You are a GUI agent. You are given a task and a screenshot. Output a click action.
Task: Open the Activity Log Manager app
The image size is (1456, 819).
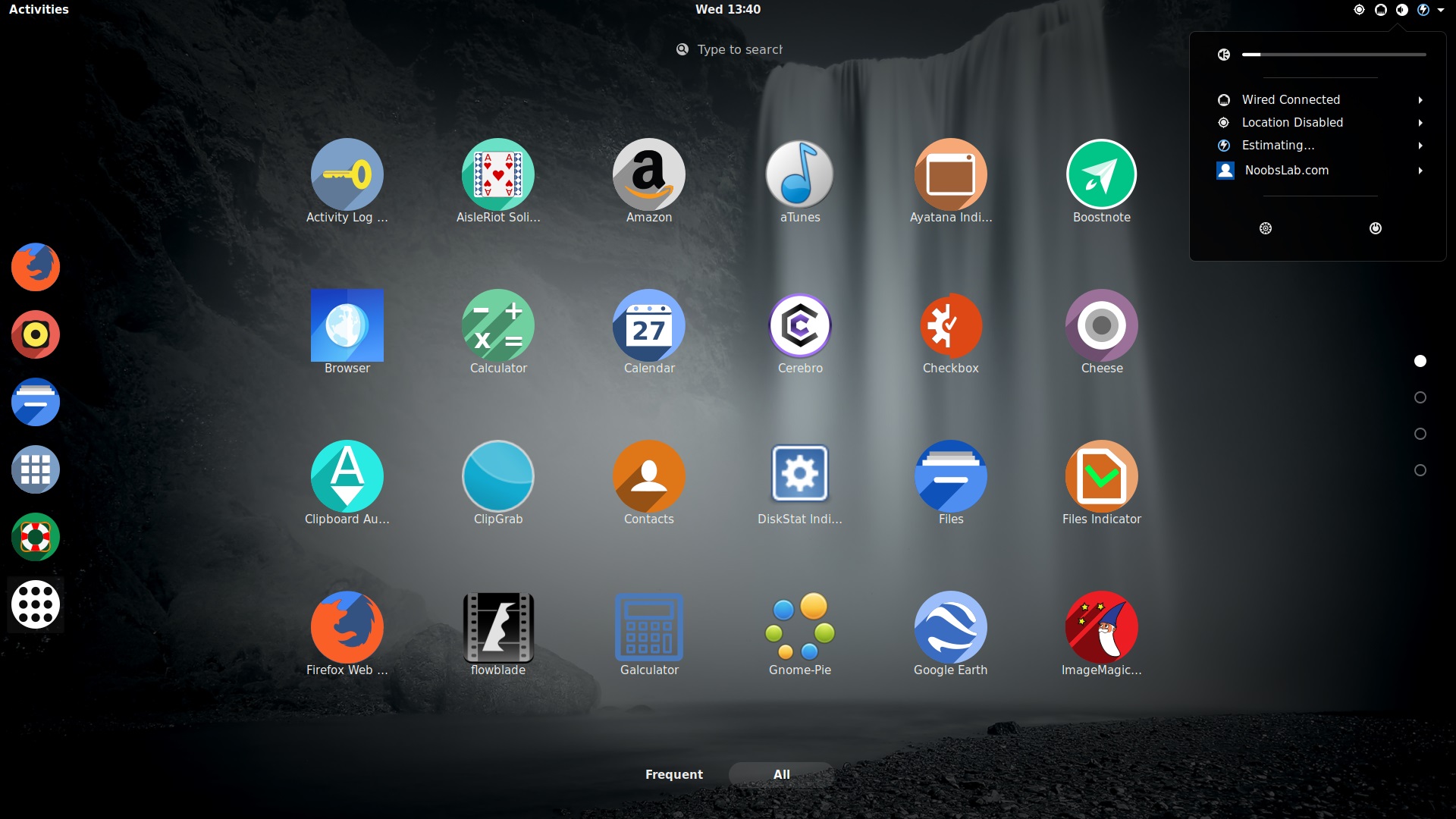pyautogui.click(x=347, y=181)
